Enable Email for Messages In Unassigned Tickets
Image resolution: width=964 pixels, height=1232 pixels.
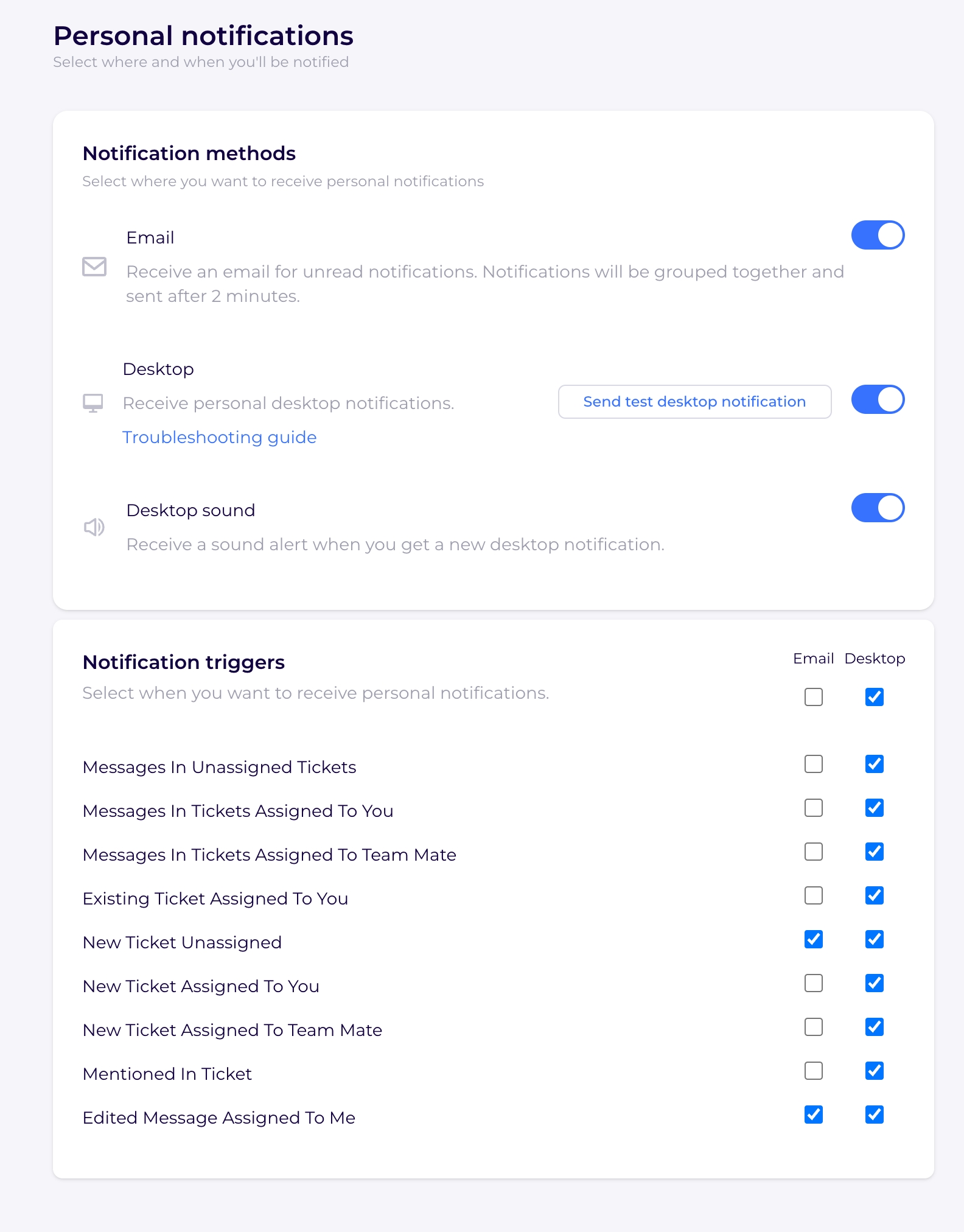click(x=813, y=764)
